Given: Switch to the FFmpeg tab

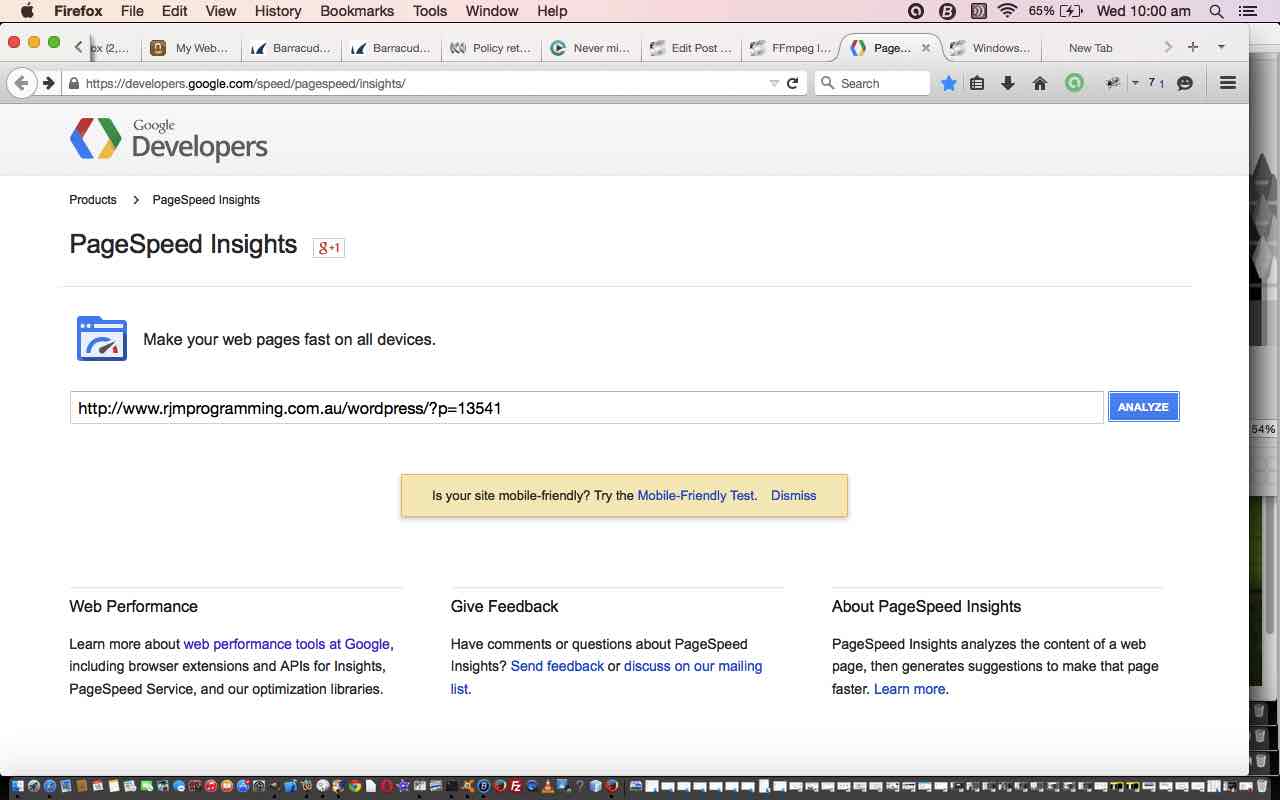Looking at the screenshot, I should (x=790, y=47).
